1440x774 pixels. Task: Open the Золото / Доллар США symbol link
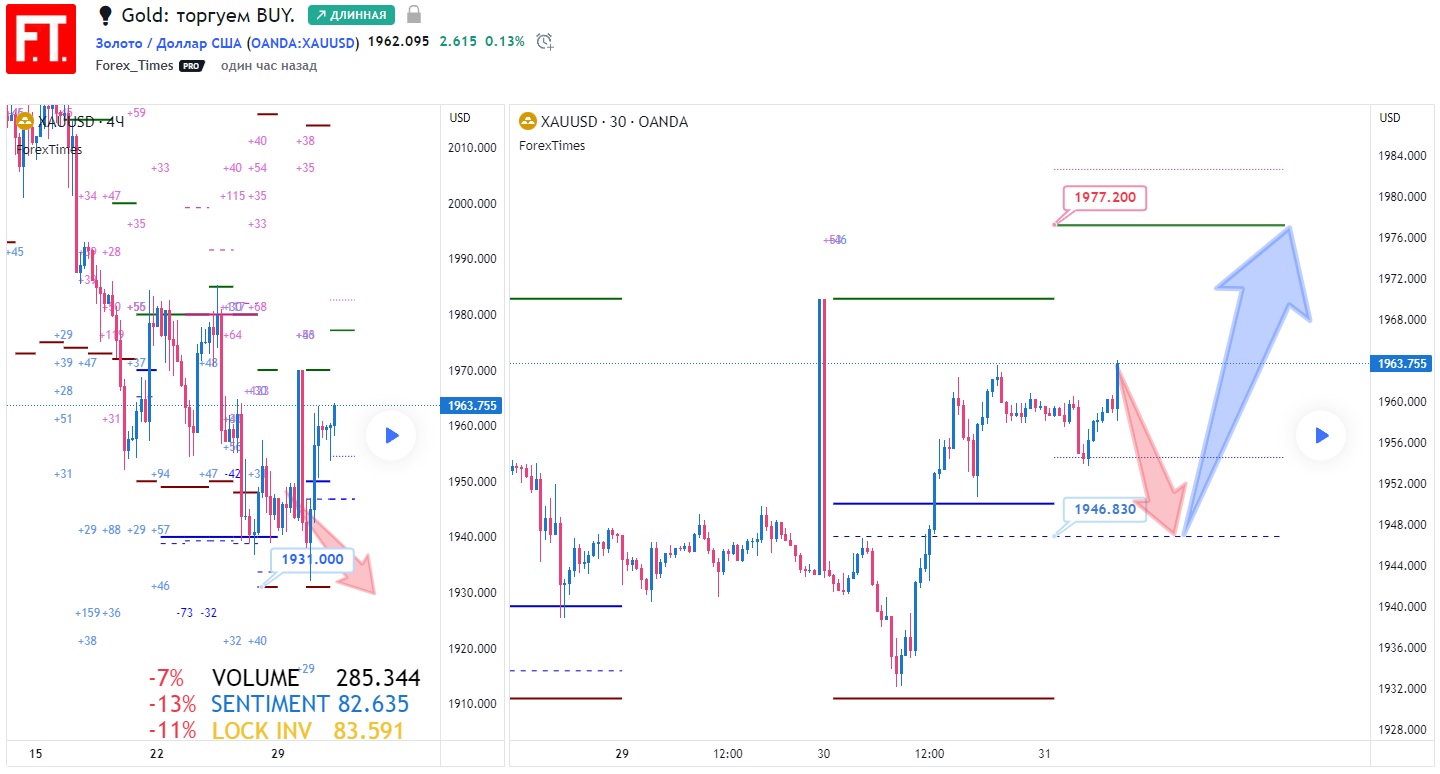coord(168,42)
